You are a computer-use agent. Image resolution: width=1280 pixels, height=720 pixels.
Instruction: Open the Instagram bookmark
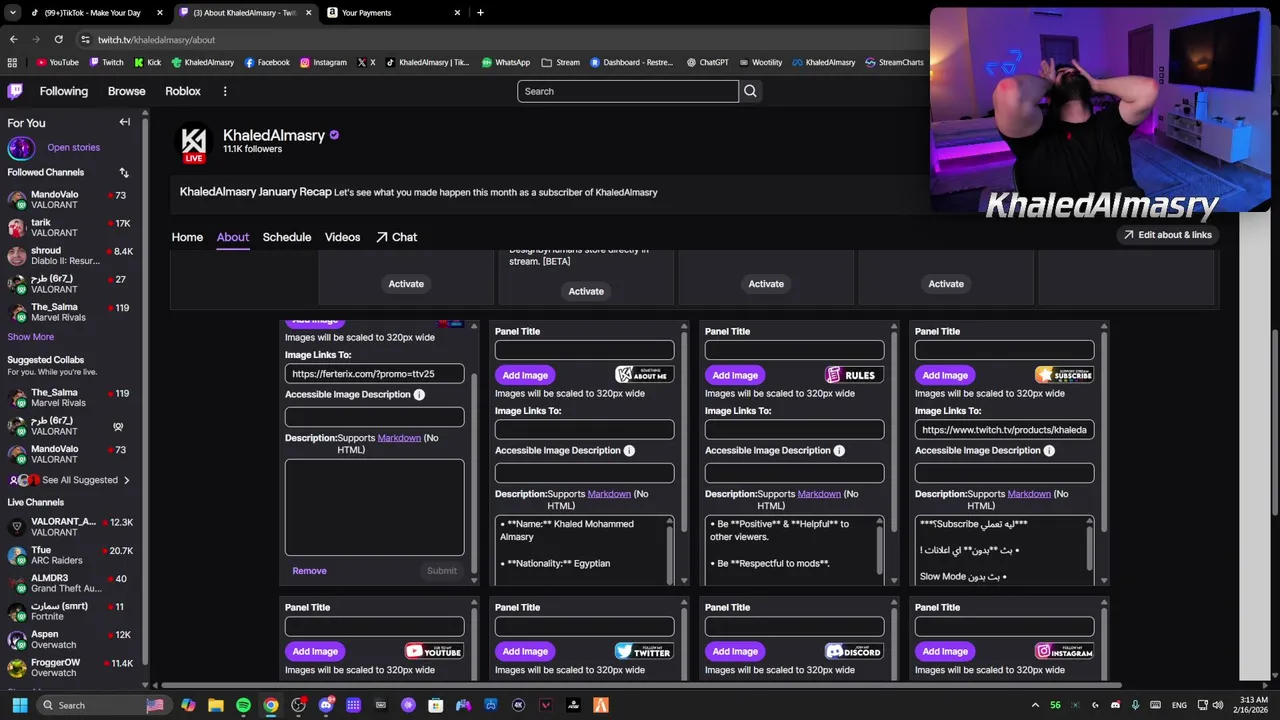pos(324,62)
